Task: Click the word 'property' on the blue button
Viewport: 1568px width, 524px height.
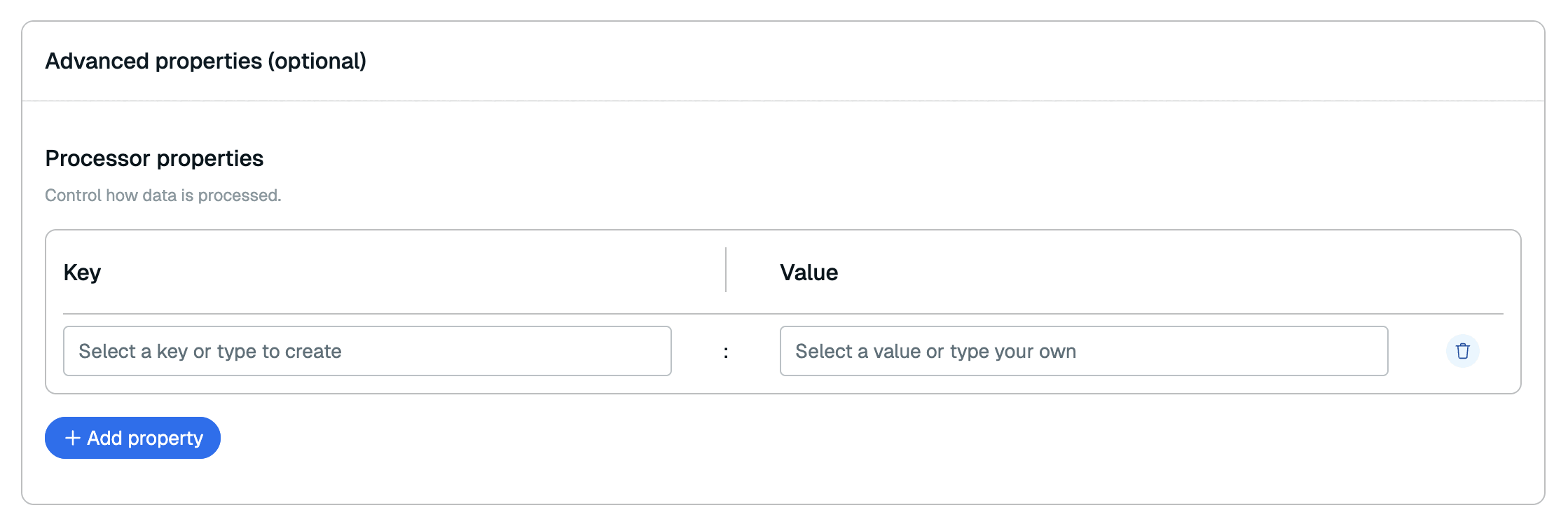Action: (x=165, y=439)
